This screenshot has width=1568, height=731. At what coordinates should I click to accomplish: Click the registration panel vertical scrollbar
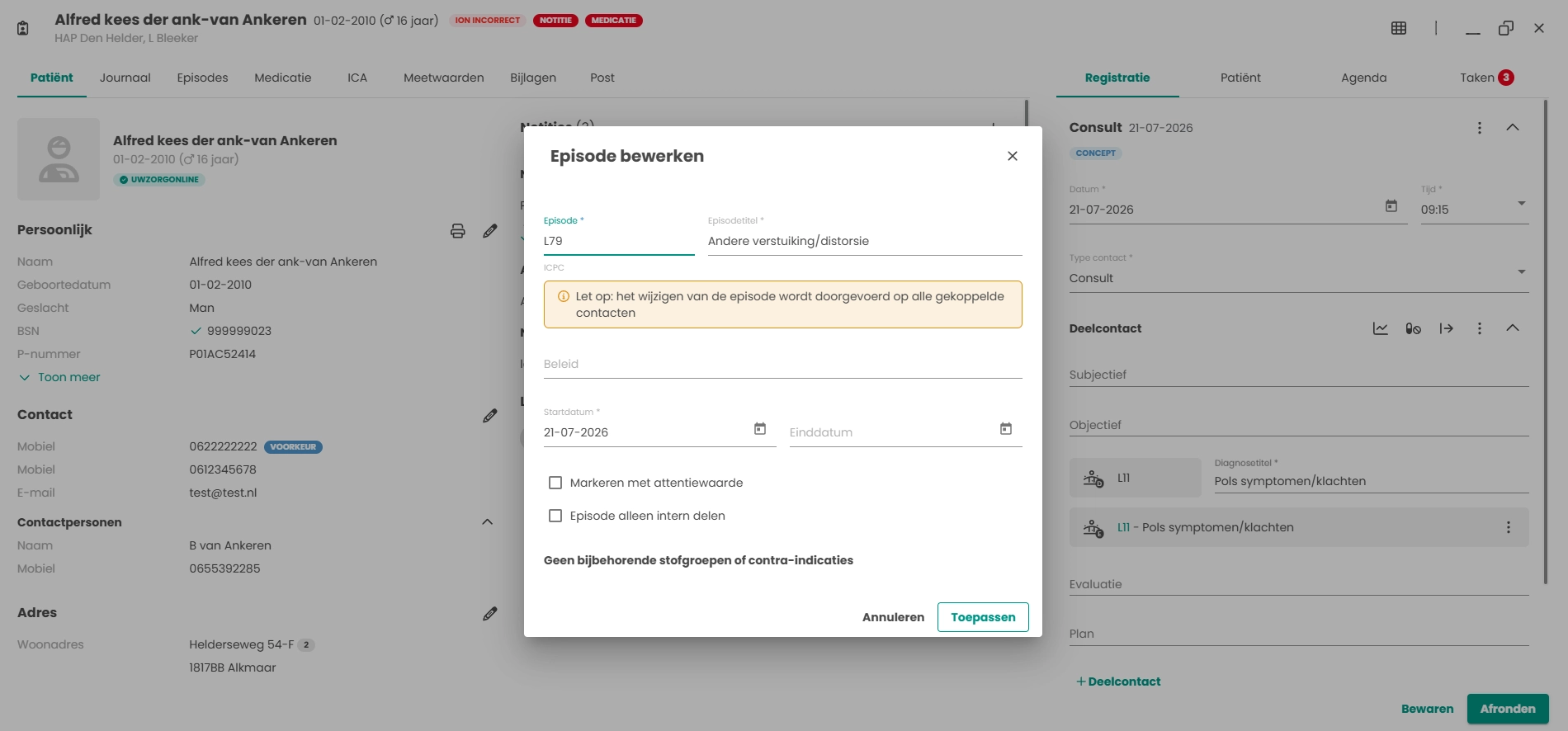click(1546, 342)
